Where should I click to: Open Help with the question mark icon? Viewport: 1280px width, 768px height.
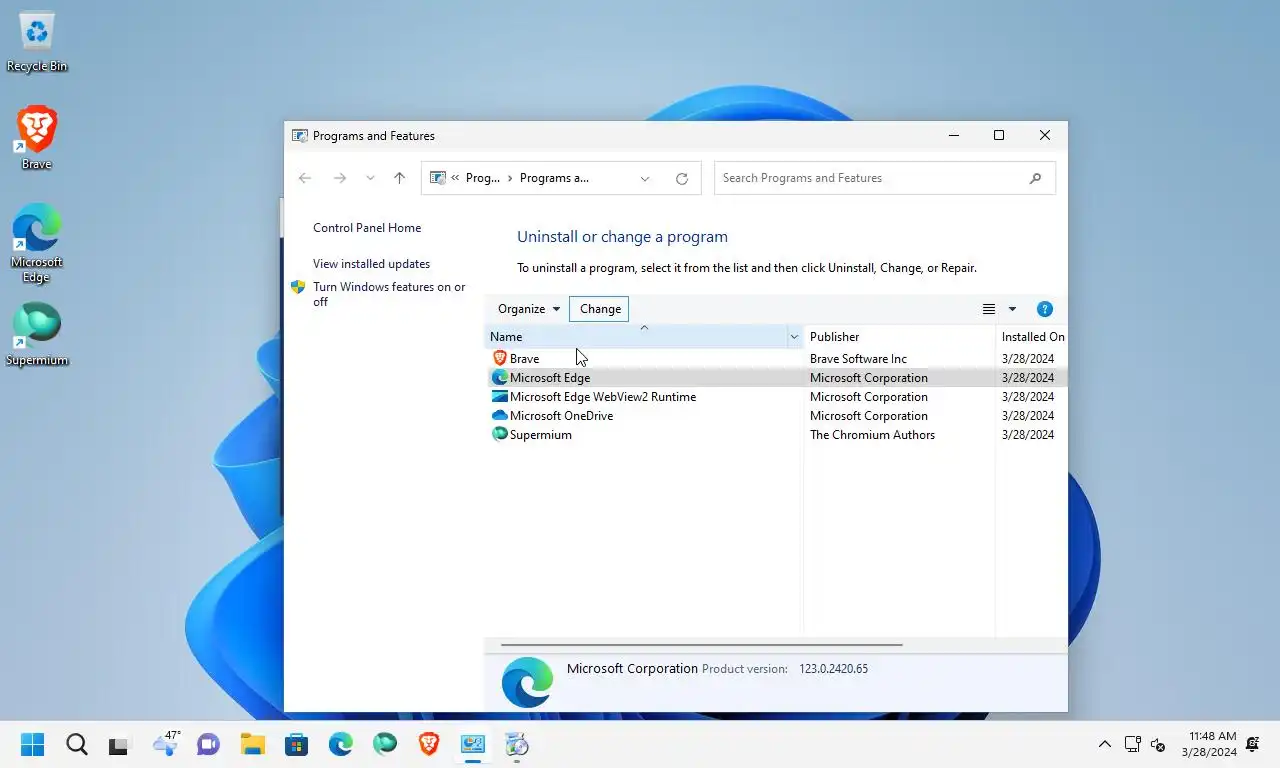pyautogui.click(x=1045, y=309)
